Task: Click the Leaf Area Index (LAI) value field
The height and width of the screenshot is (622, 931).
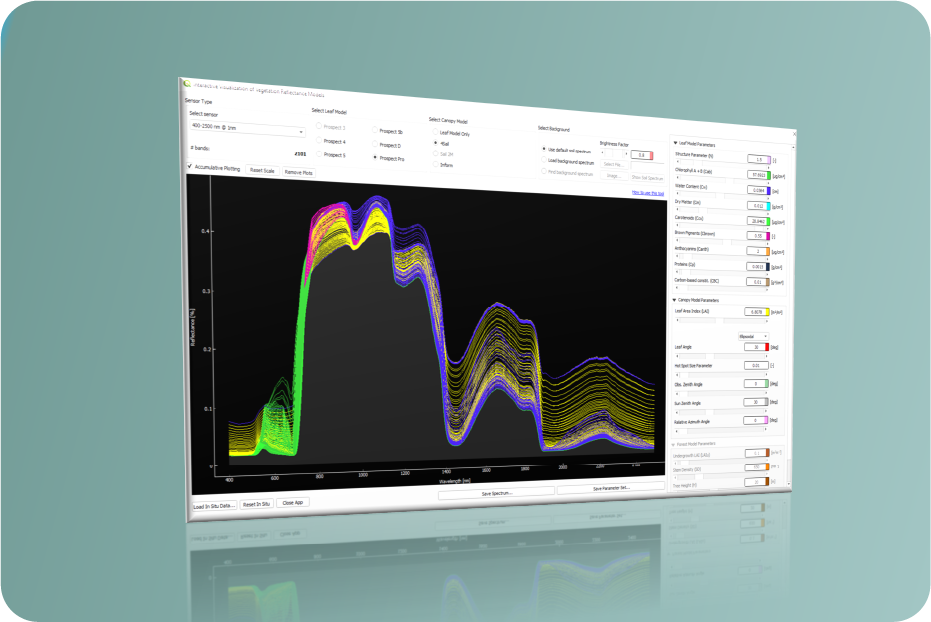Action: [x=755, y=312]
